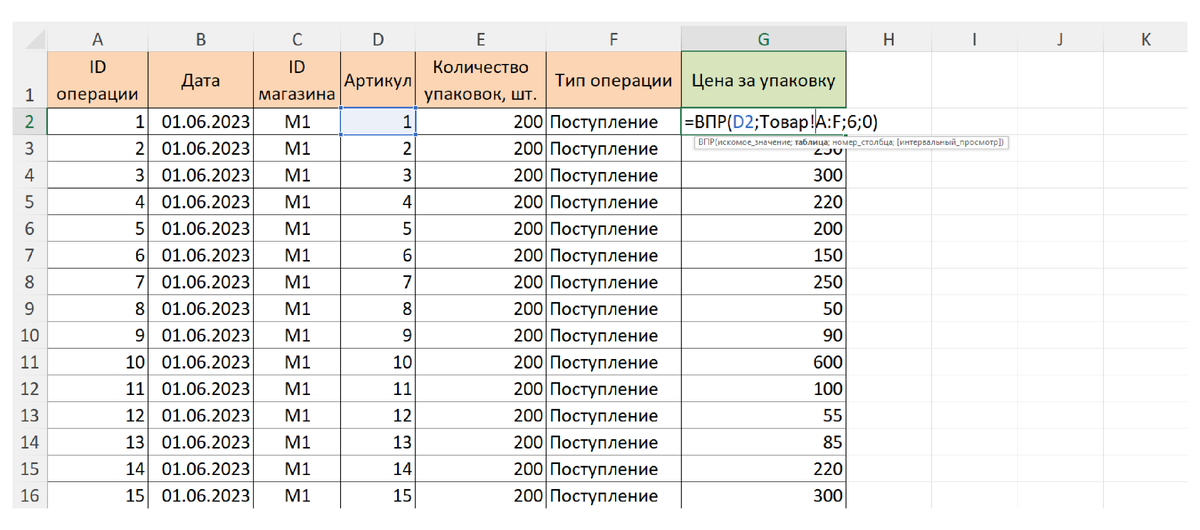Select column C header
This screenshot has height=530, width=1200.
297,39
